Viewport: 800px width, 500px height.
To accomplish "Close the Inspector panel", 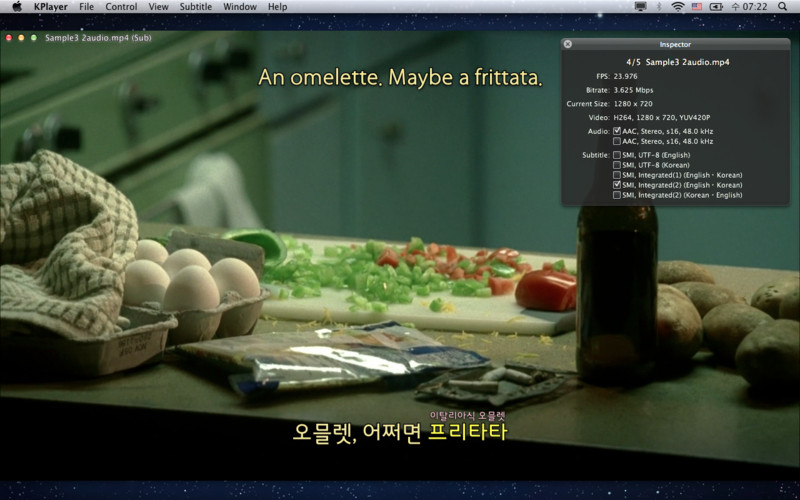I will pyautogui.click(x=568, y=44).
